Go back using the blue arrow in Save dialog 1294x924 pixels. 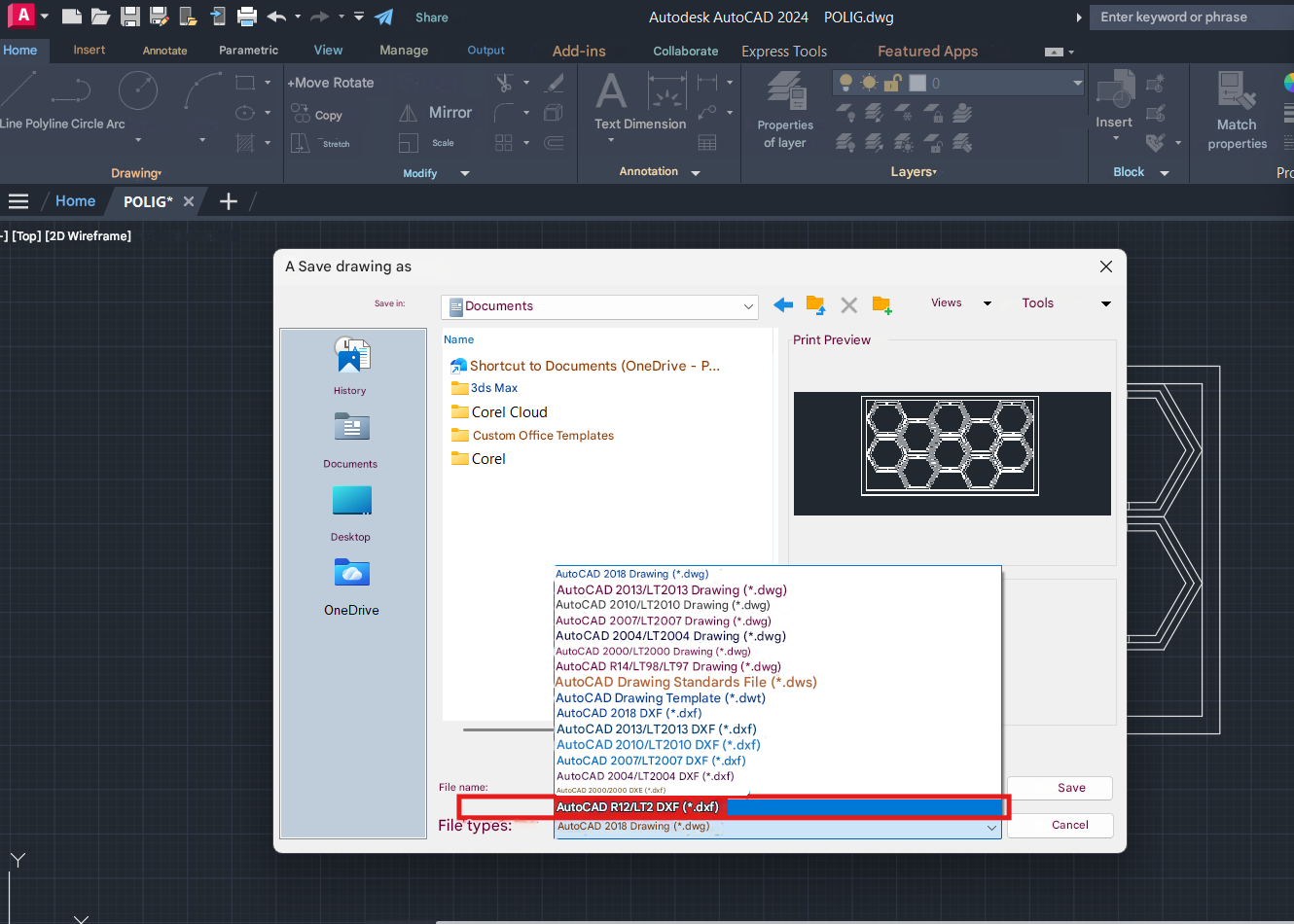coord(783,305)
